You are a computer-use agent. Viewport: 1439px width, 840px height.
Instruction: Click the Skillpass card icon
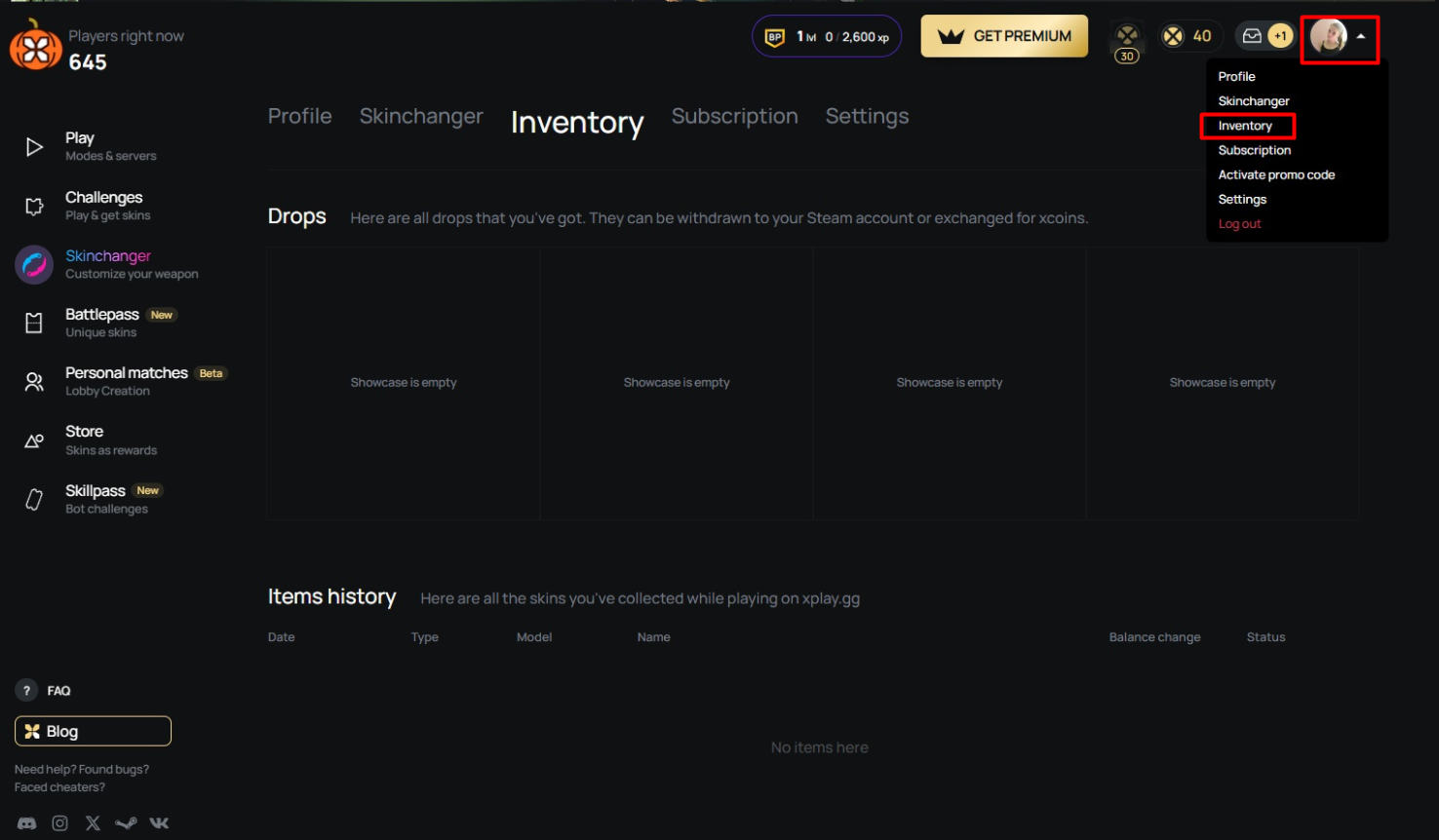[34, 500]
